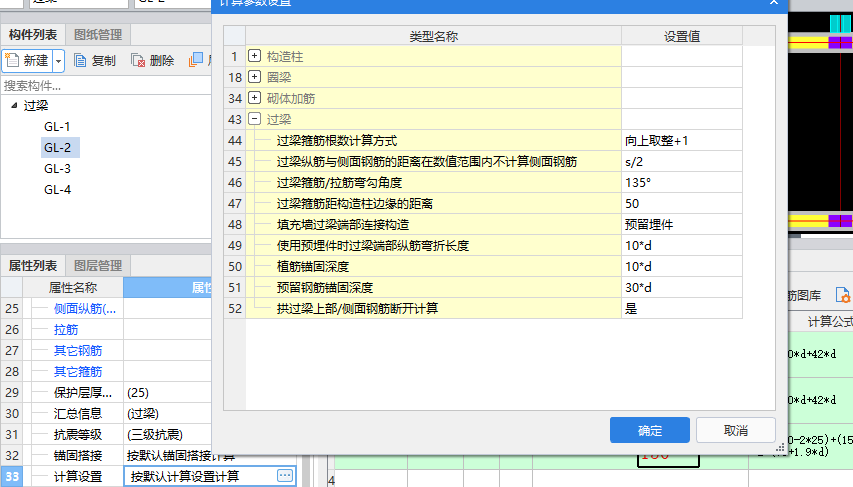853x487 pixels.
Task: Expand the 构造柱 group row
Action: (x=254, y=56)
